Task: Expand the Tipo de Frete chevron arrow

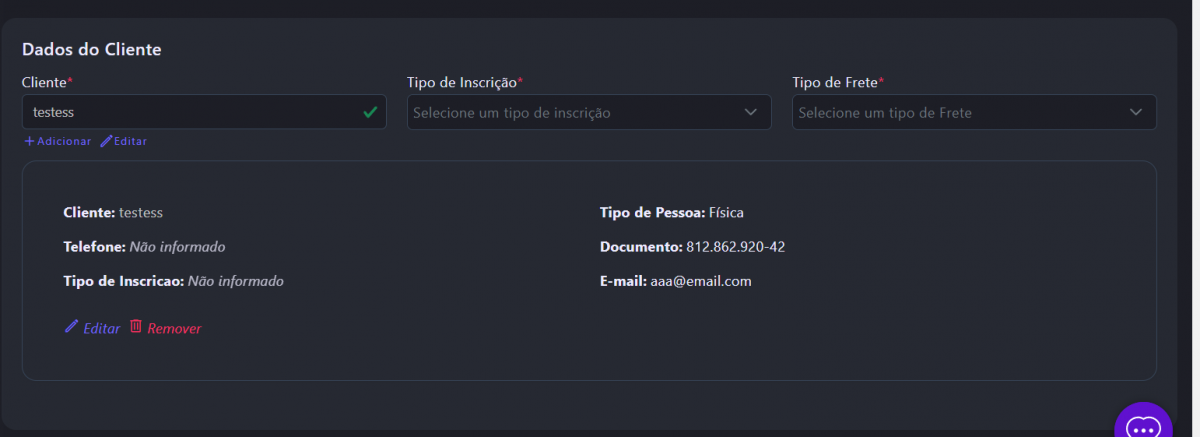Action: pos(1136,112)
